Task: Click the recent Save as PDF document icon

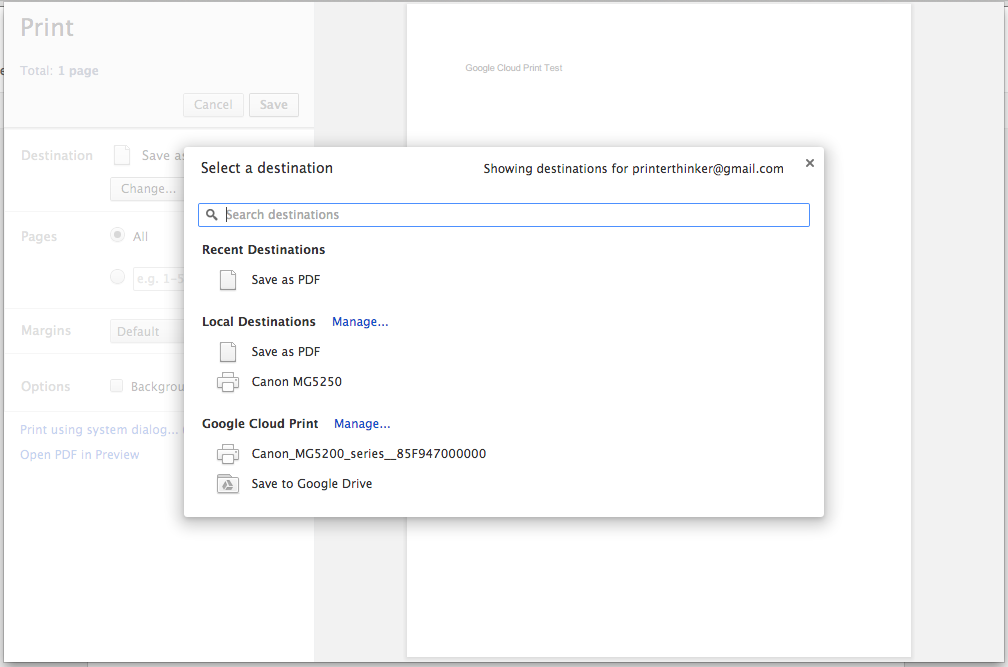Action: 228,280
